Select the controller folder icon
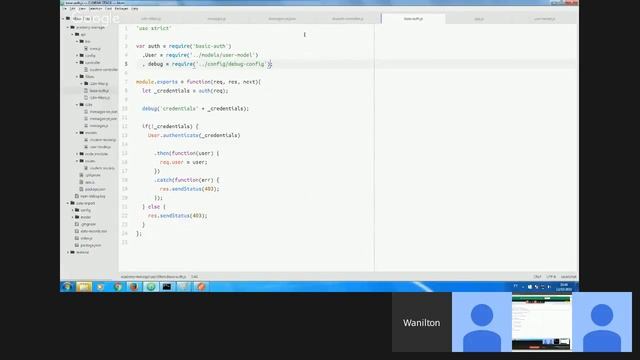The width and height of the screenshot is (640, 360). pyautogui.click(x=82, y=62)
